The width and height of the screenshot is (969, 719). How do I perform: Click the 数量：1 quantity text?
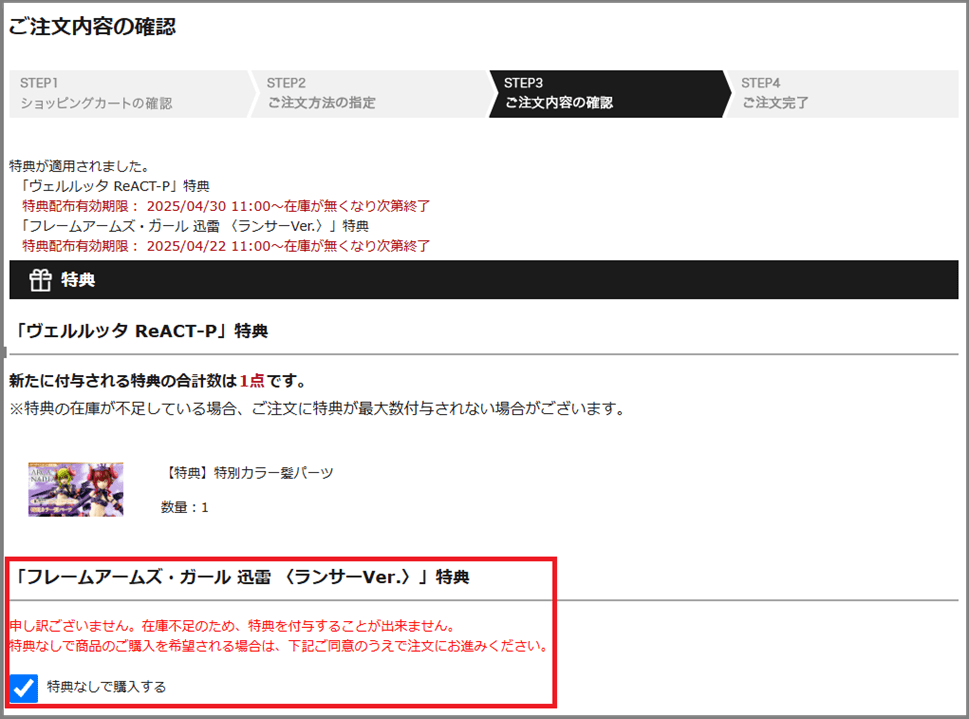click(185, 507)
